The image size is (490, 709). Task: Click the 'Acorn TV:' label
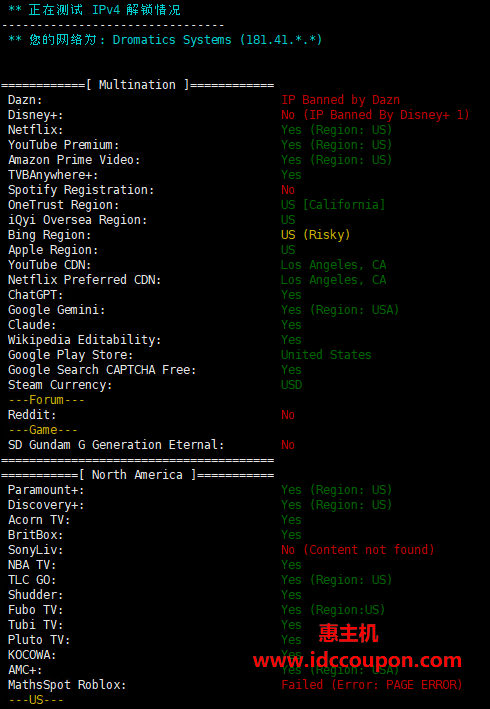pyautogui.click(x=39, y=520)
